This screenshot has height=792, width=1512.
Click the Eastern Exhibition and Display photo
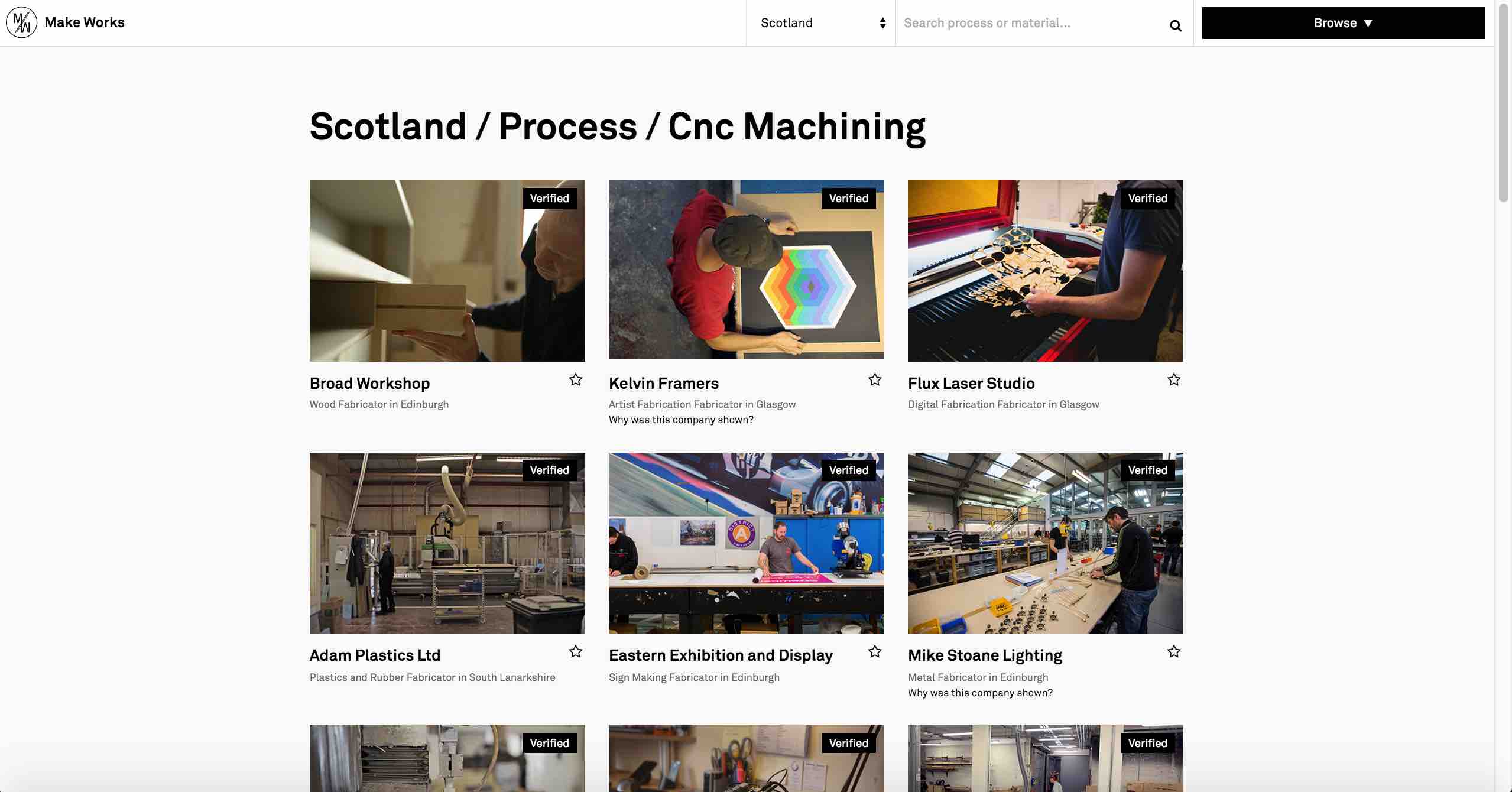click(747, 543)
